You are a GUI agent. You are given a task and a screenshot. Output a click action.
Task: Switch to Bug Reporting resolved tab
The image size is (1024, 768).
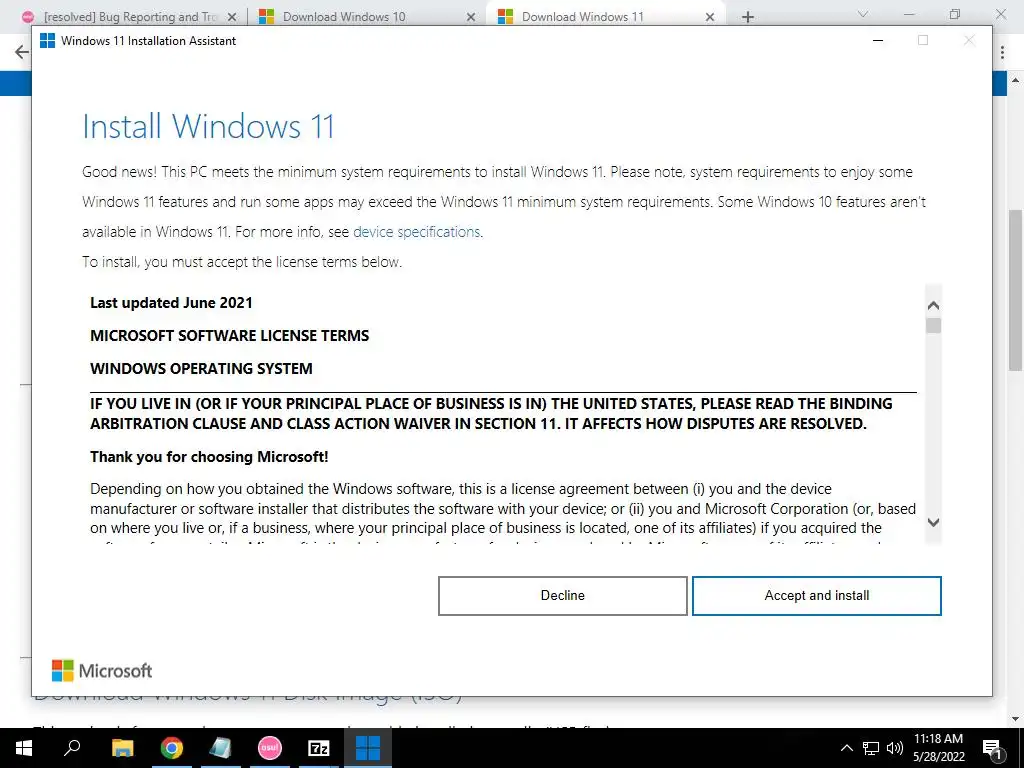131,17
